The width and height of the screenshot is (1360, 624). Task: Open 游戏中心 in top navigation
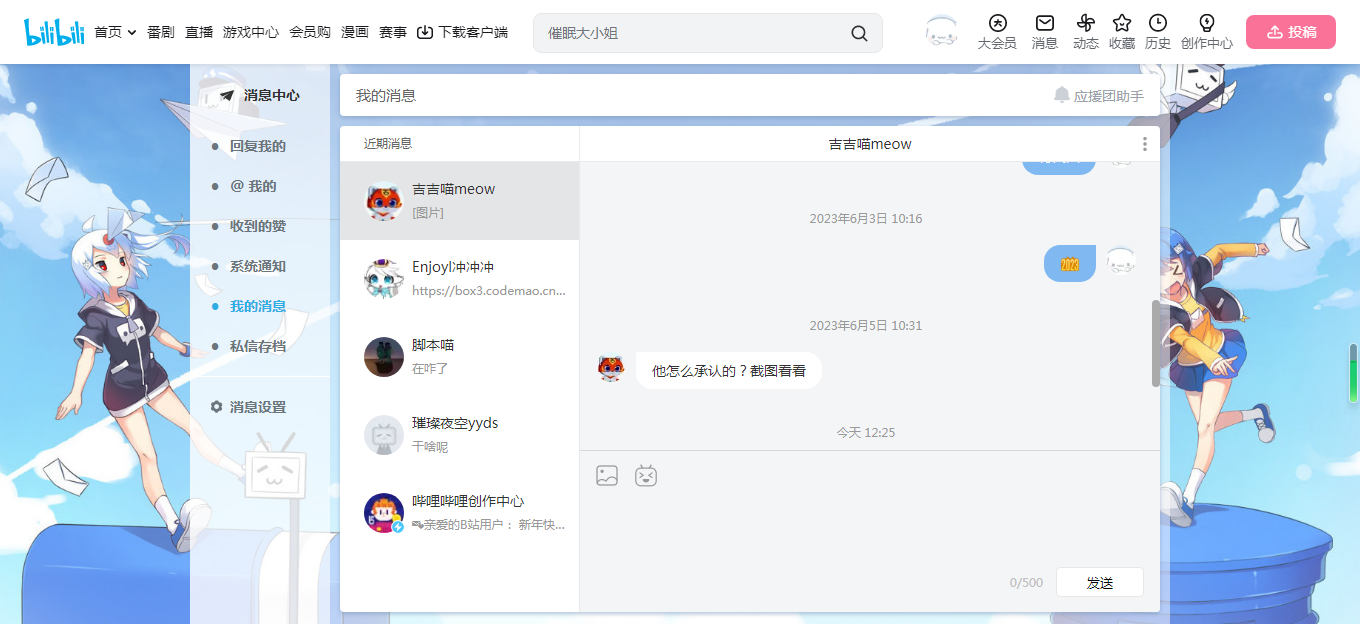(251, 32)
